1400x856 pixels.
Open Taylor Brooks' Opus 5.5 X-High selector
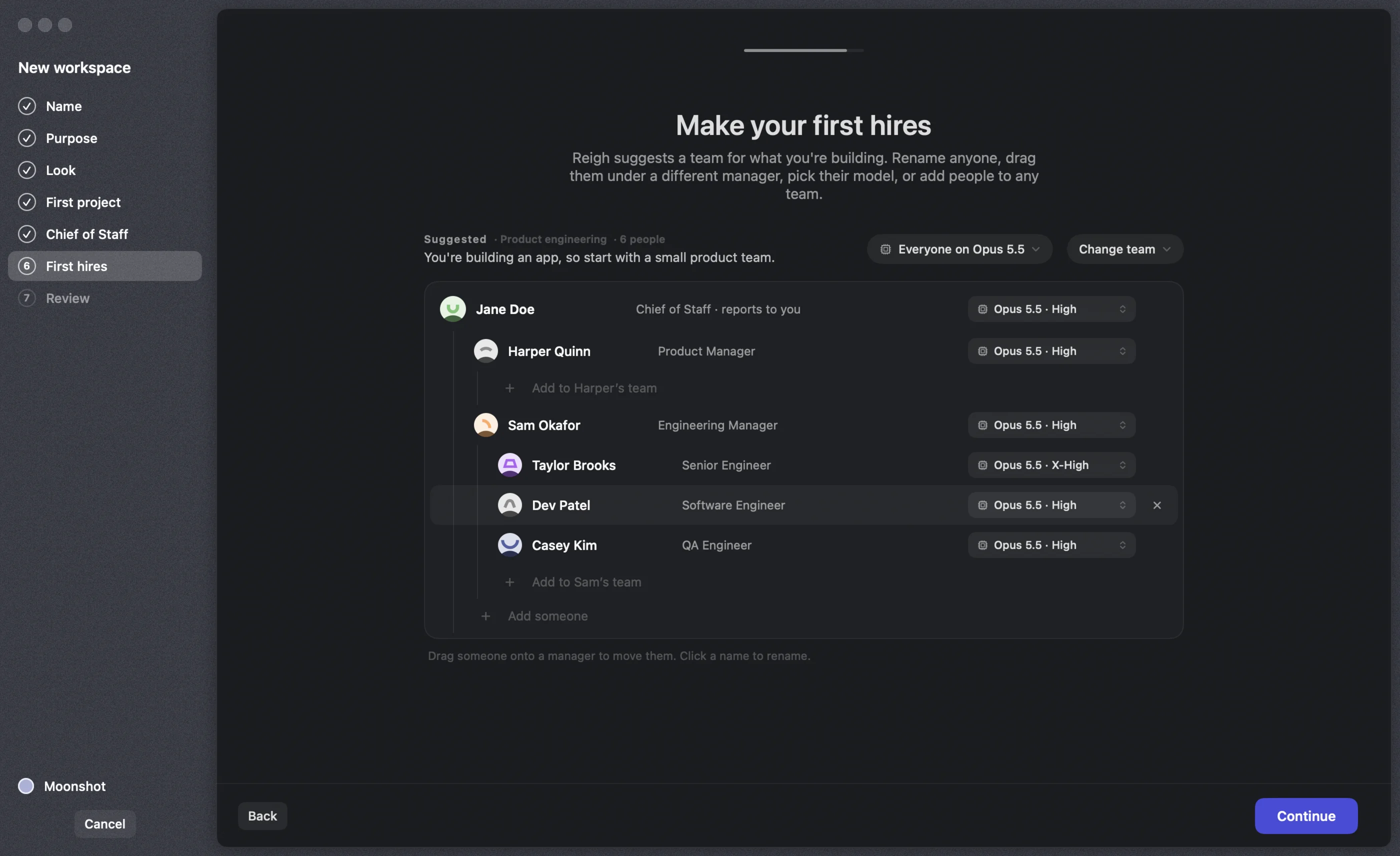pos(1051,465)
